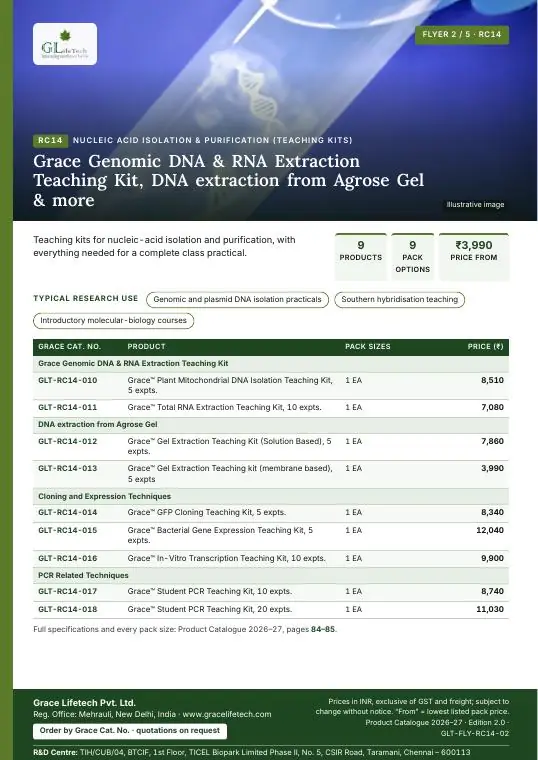Click the price 7,080

point(492,408)
